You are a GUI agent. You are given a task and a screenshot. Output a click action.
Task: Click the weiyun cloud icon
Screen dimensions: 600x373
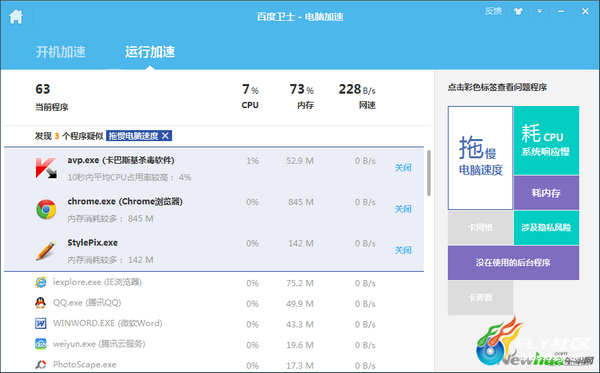[x=41, y=344]
